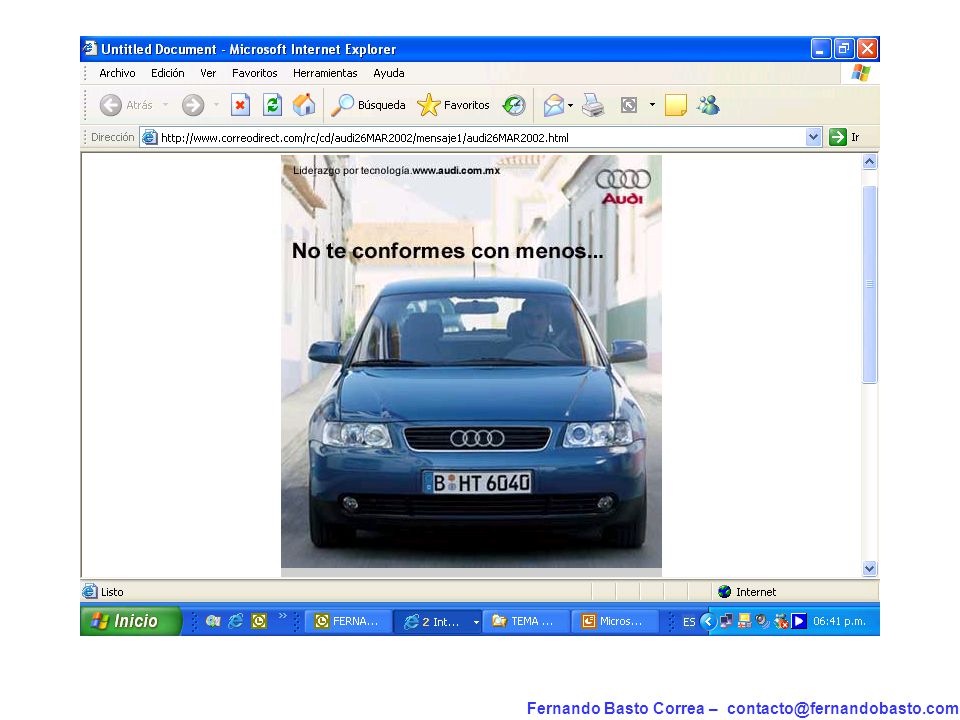This screenshot has width=960, height=720.
Task: Switch to the FERNA... taskbar window
Action: pyautogui.click(x=348, y=621)
